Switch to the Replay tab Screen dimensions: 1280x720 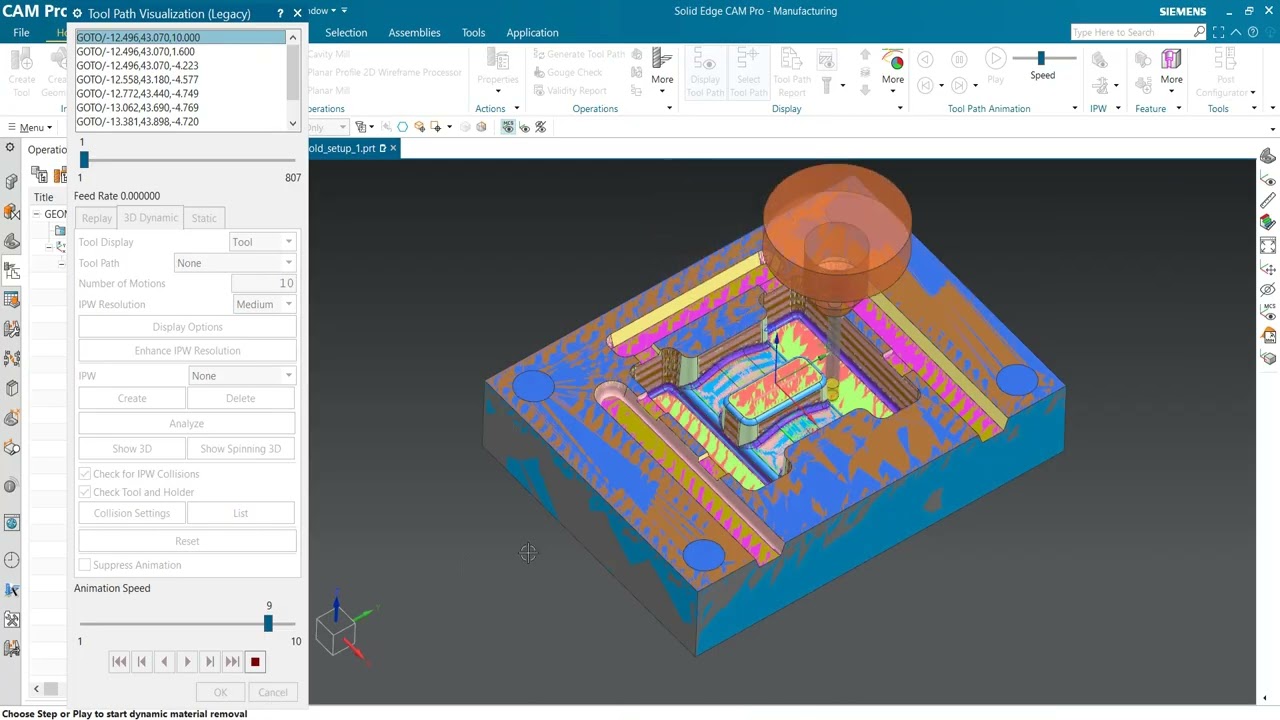97,218
